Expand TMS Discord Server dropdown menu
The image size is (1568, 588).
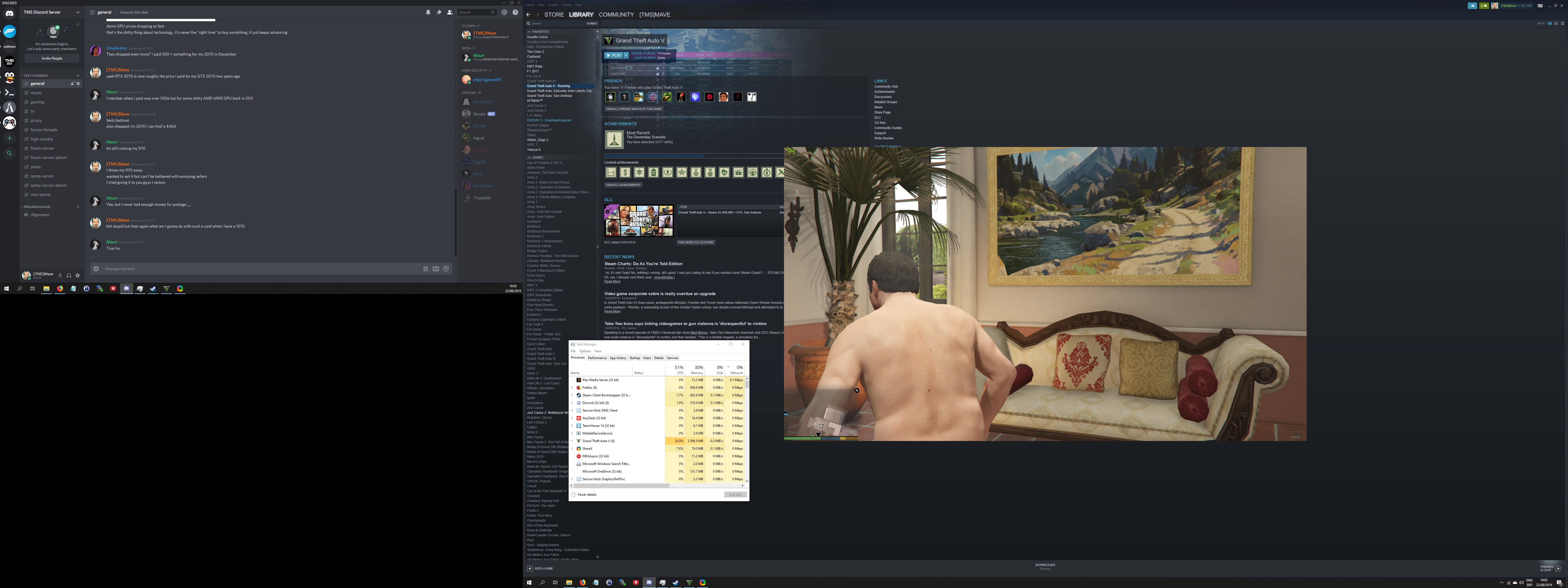(77, 12)
